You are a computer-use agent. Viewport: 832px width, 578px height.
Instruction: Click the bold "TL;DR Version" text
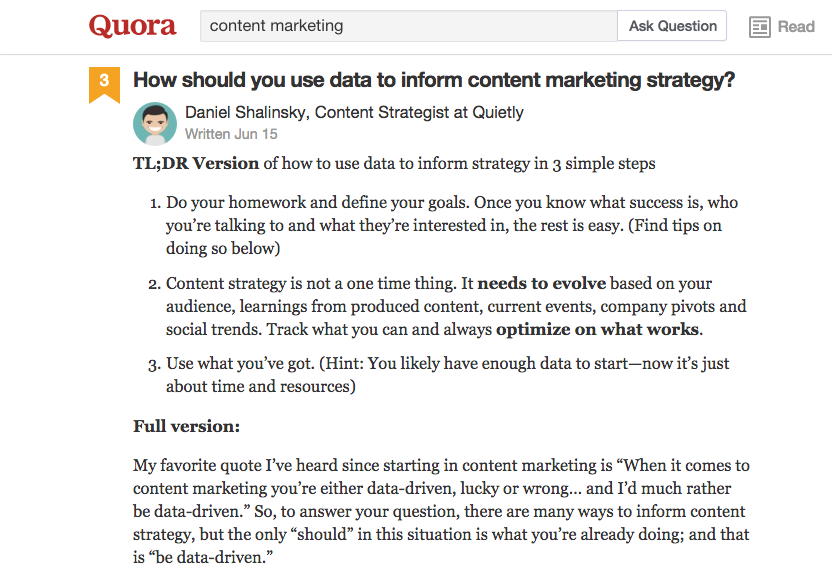[x=196, y=163]
